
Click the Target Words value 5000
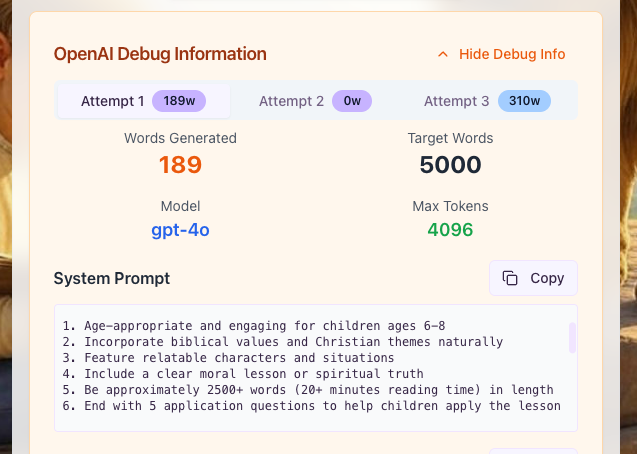pyautogui.click(x=450, y=164)
